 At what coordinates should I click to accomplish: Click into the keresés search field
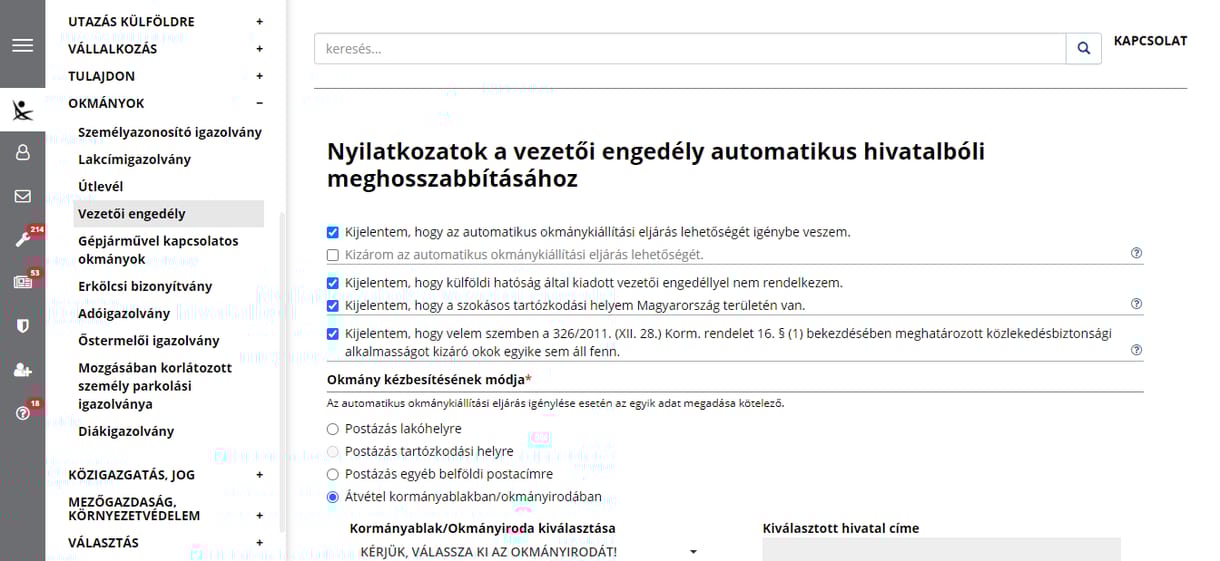[x=690, y=49]
